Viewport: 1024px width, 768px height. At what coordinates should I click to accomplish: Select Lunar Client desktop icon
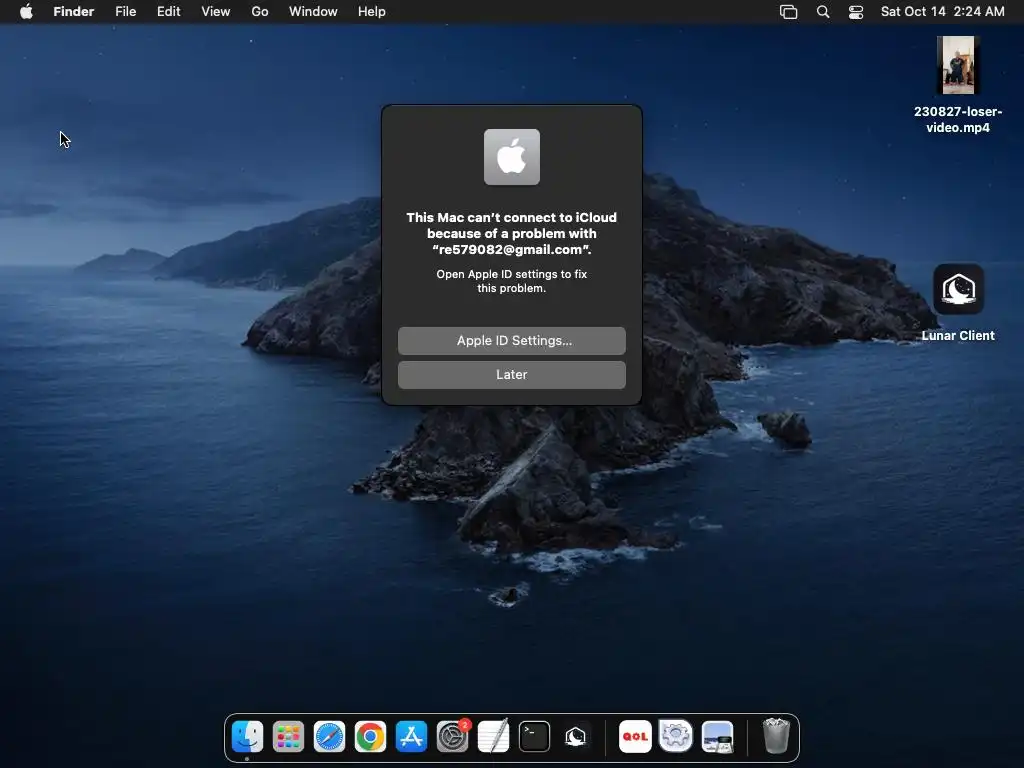pos(958,289)
